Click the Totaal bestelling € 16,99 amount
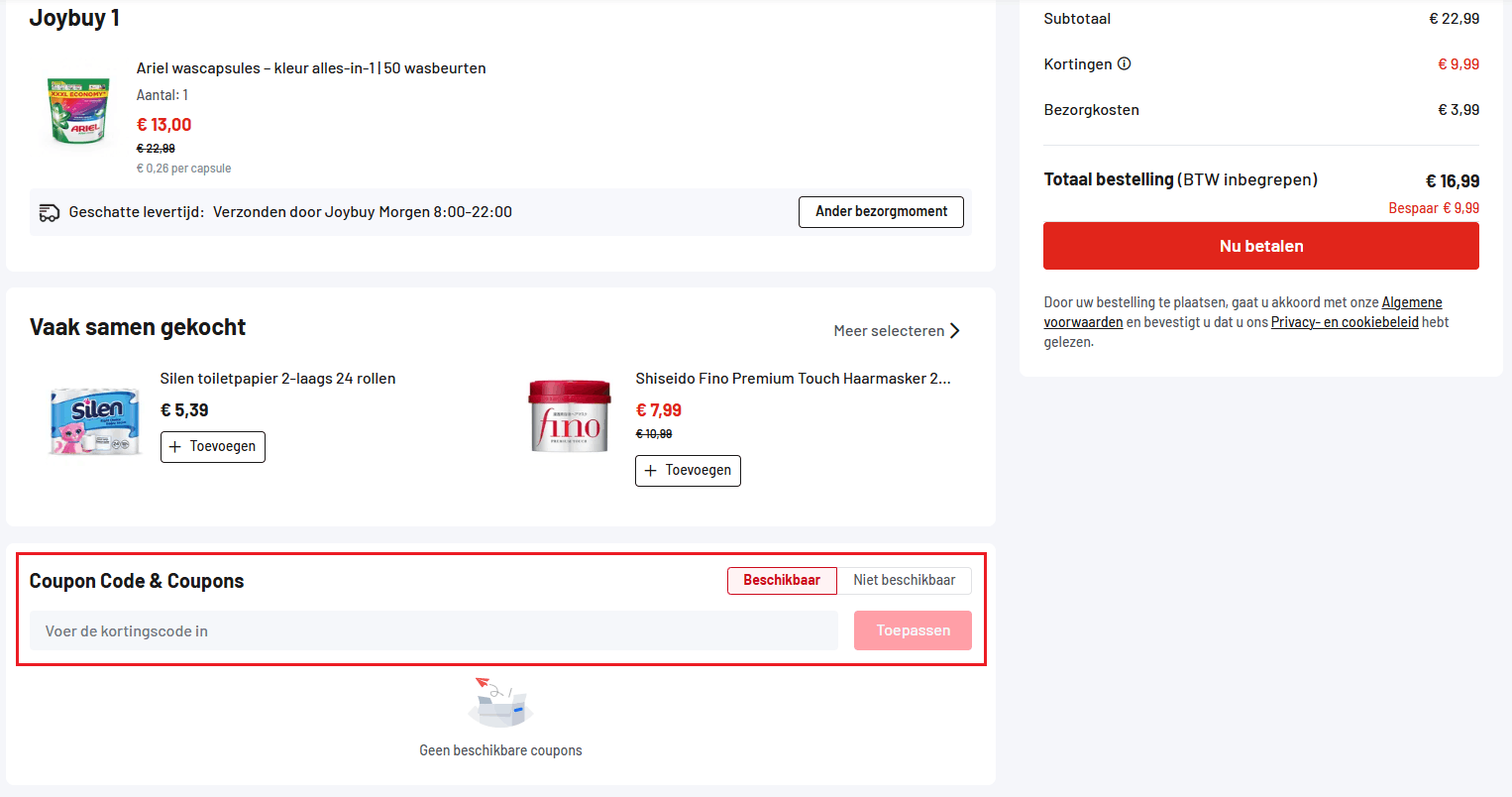The height and width of the screenshot is (797, 1512). [x=1453, y=181]
